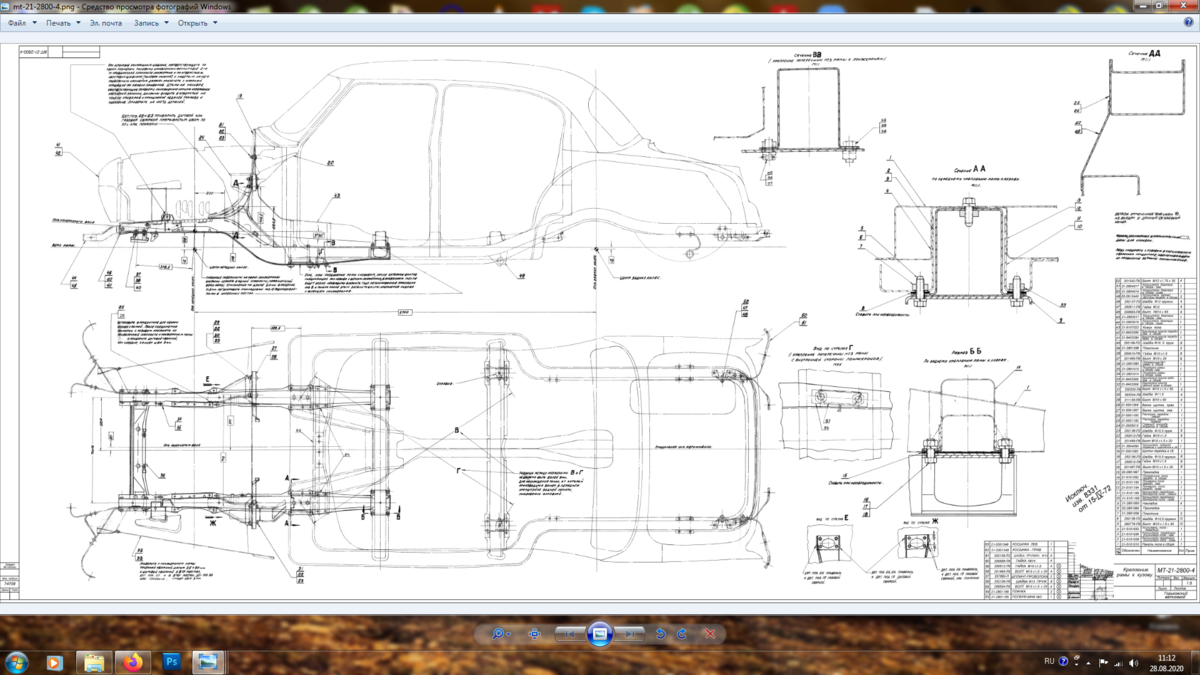The image size is (1200, 675).
Task: Rotate image clockwise
Action: click(682, 634)
